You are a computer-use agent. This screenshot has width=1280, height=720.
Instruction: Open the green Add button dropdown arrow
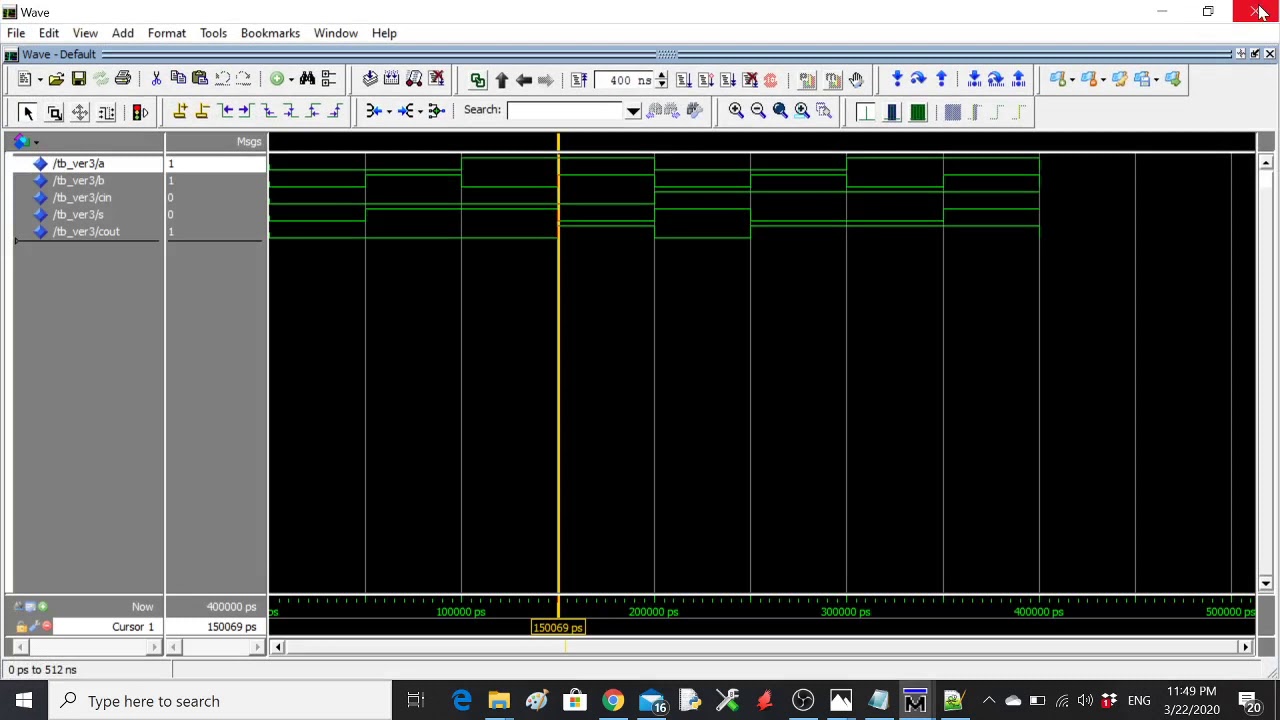pos(291,80)
